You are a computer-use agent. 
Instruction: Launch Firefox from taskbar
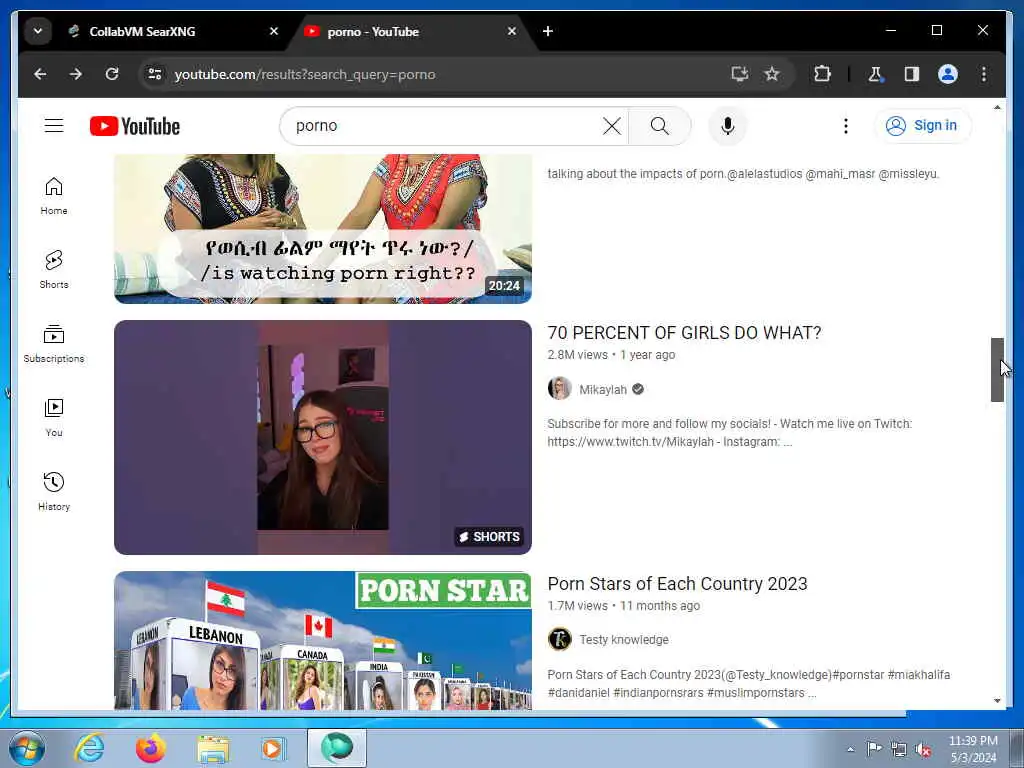(151, 748)
